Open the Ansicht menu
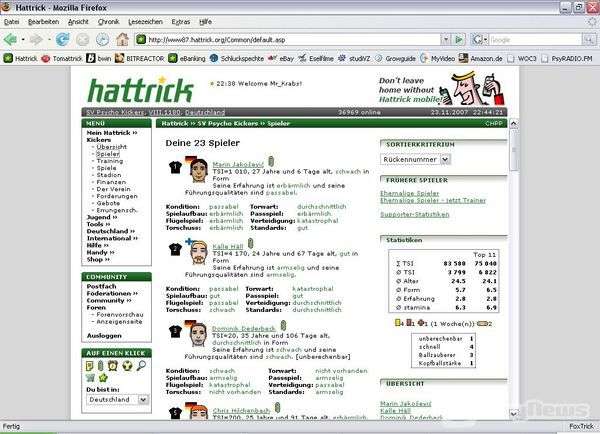Image resolution: width=600 pixels, height=434 pixels. click(78, 22)
